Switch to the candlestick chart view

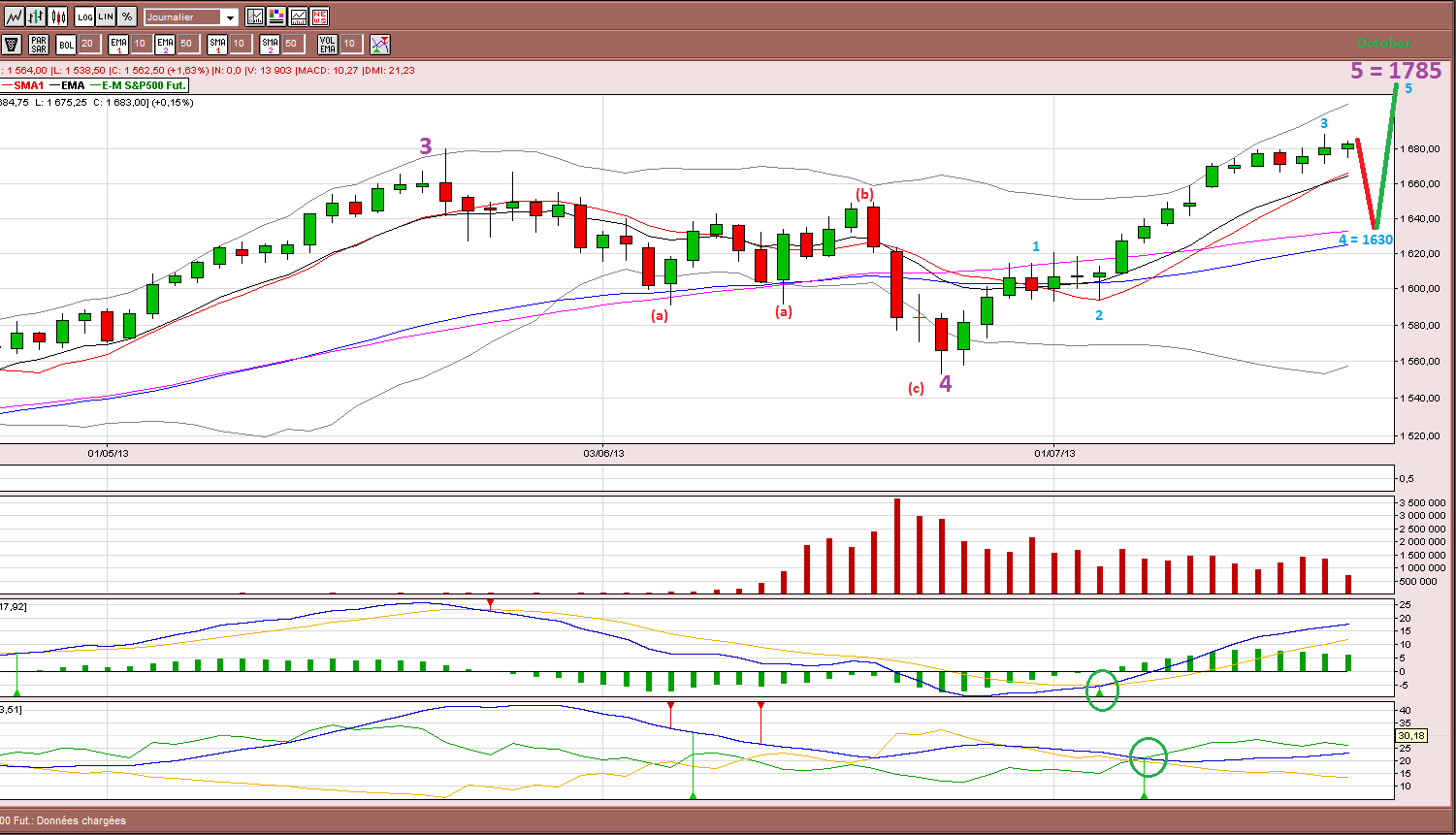[58, 16]
